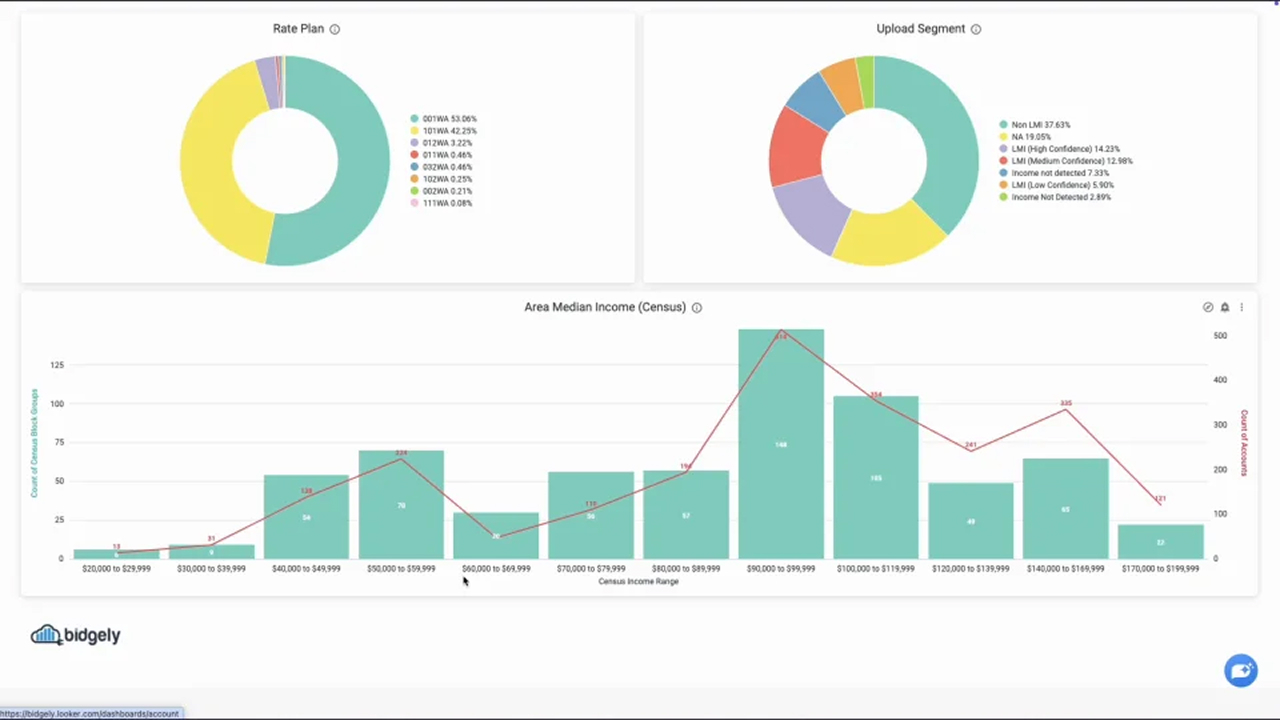Click the Area Median Income (Census) title
Viewport: 1280px width, 720px height.
coord(604,307)
